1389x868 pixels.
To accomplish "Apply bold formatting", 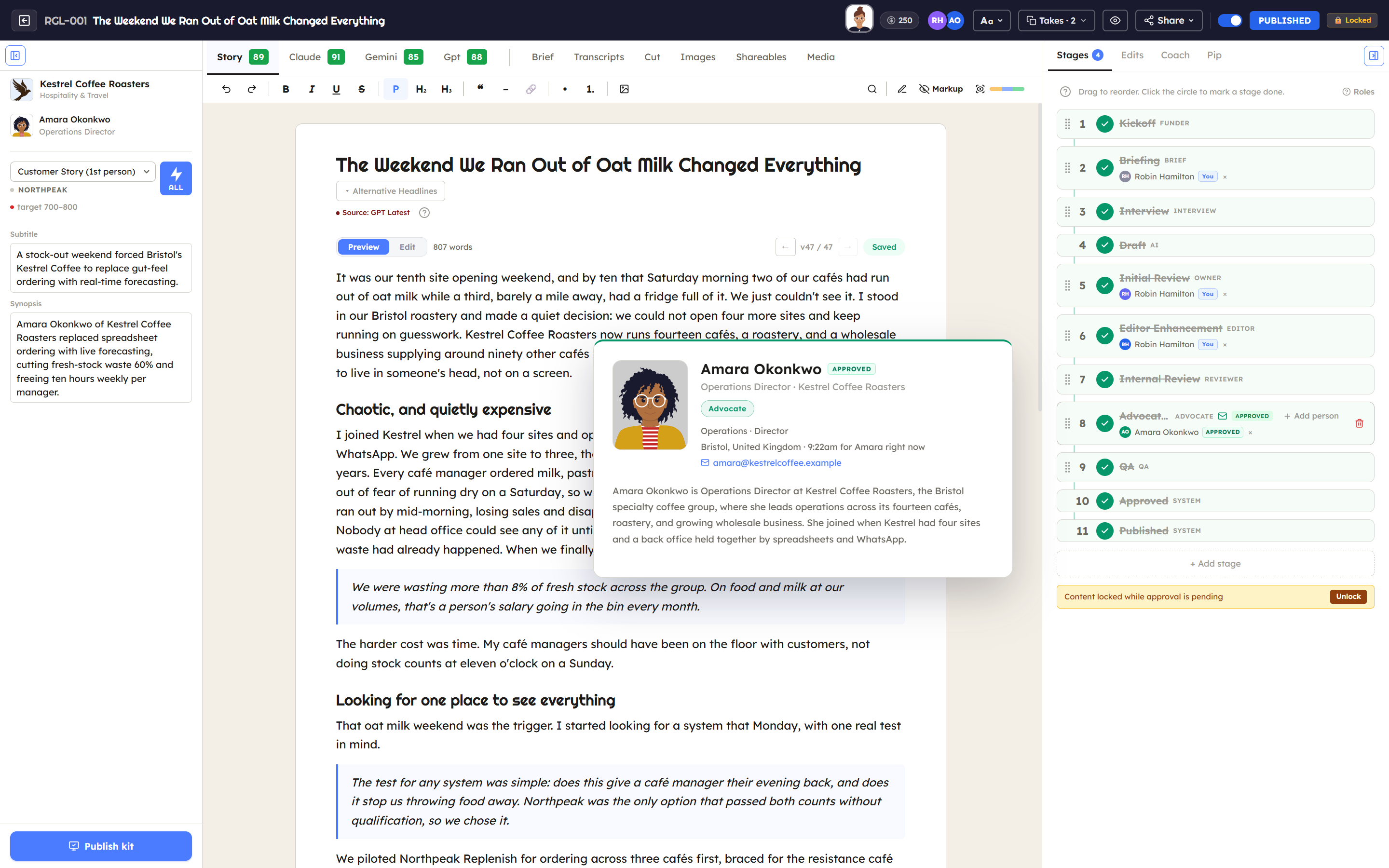I will coord(286,89).
